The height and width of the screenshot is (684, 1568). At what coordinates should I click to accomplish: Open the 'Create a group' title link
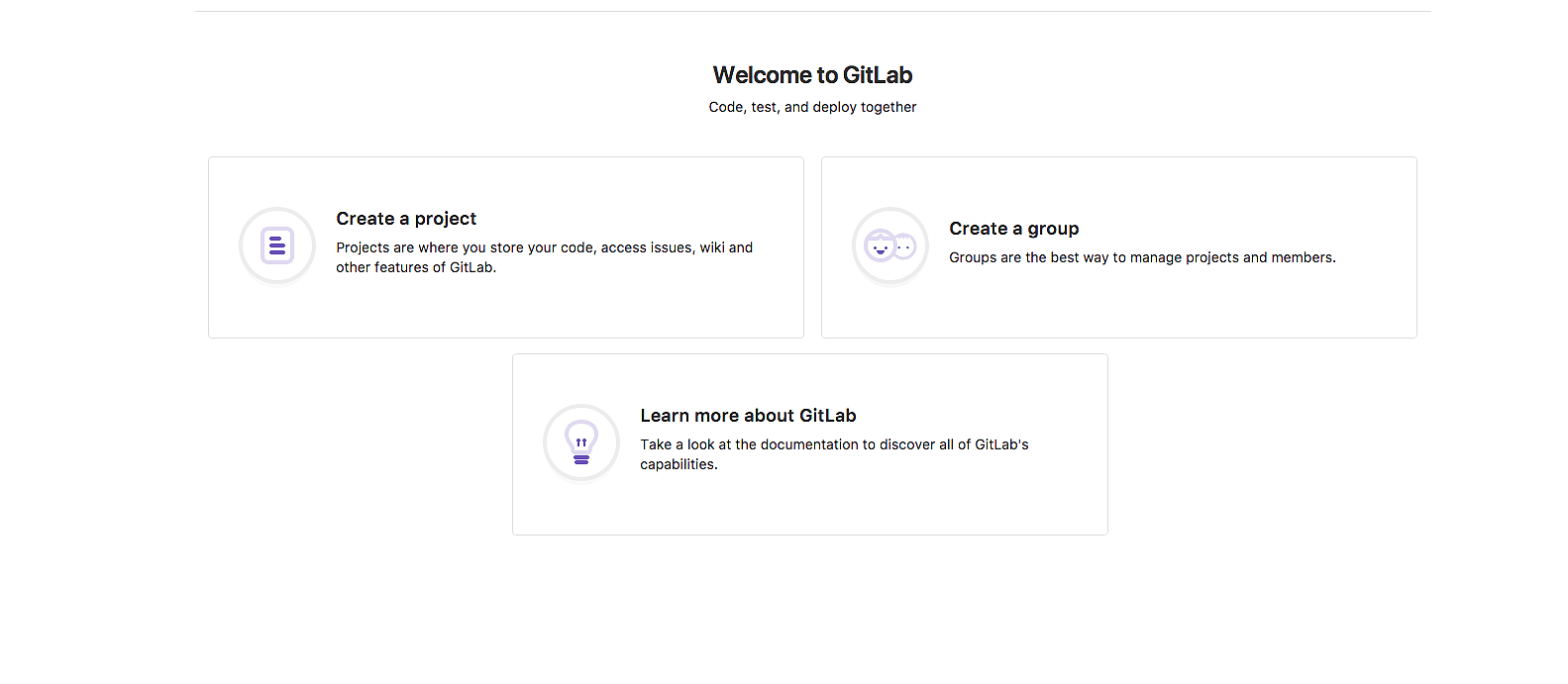tap(1013, 229)
